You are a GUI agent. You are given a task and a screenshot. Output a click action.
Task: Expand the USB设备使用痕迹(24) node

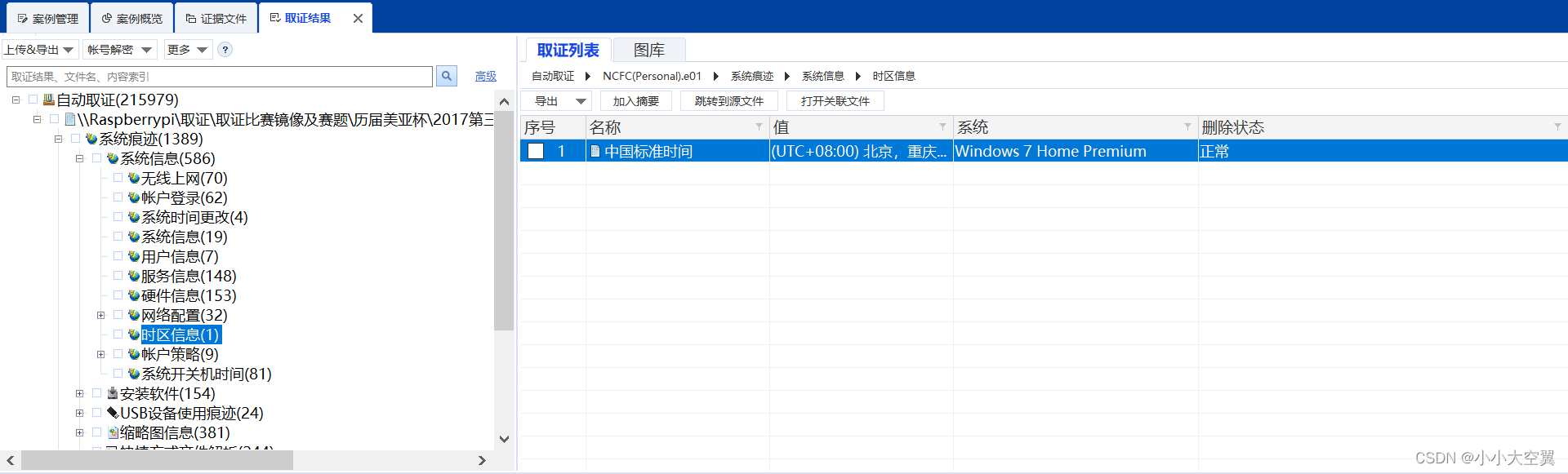(x=79, y=413)
